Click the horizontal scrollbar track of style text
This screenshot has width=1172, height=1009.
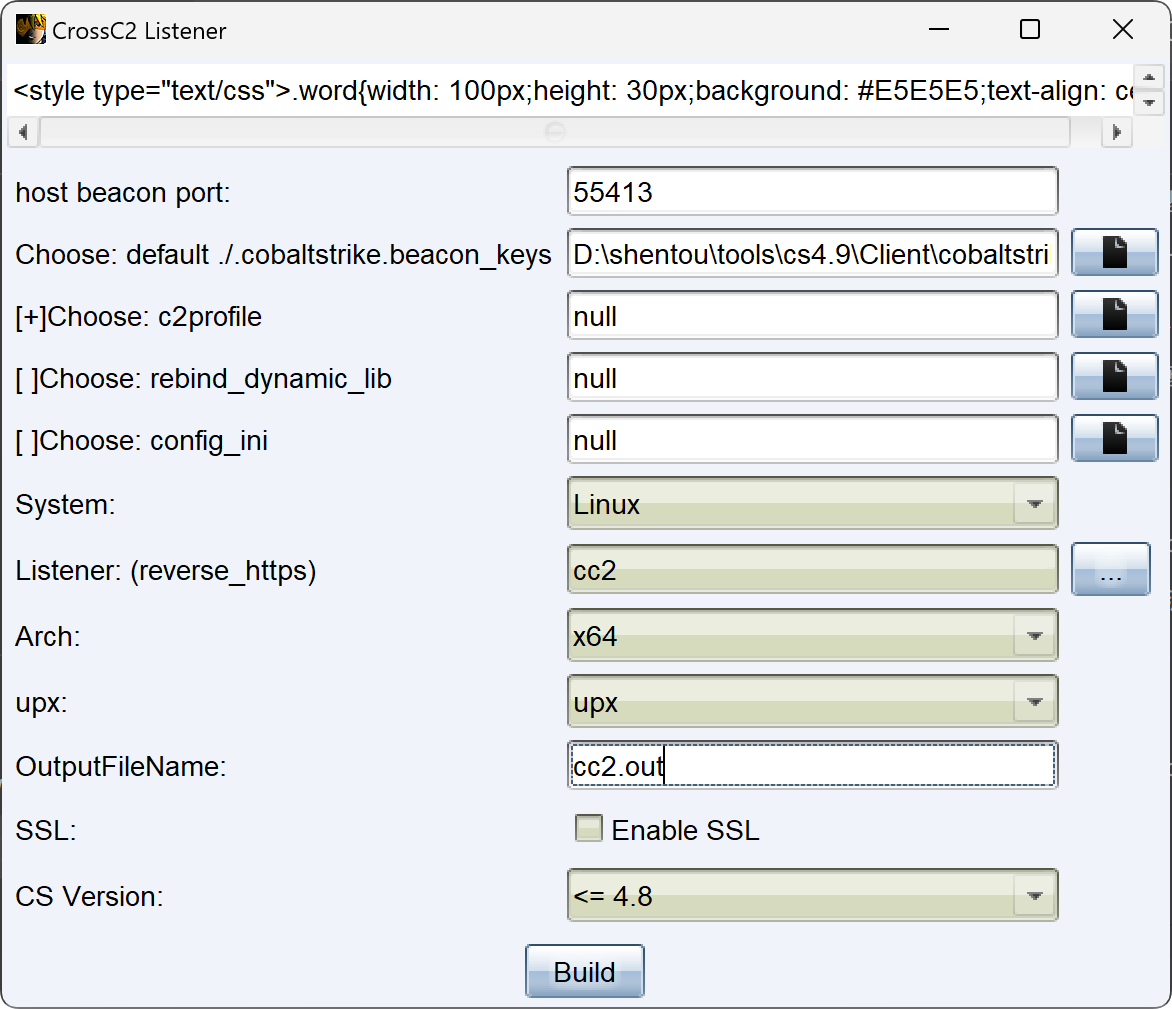[555, 132]
